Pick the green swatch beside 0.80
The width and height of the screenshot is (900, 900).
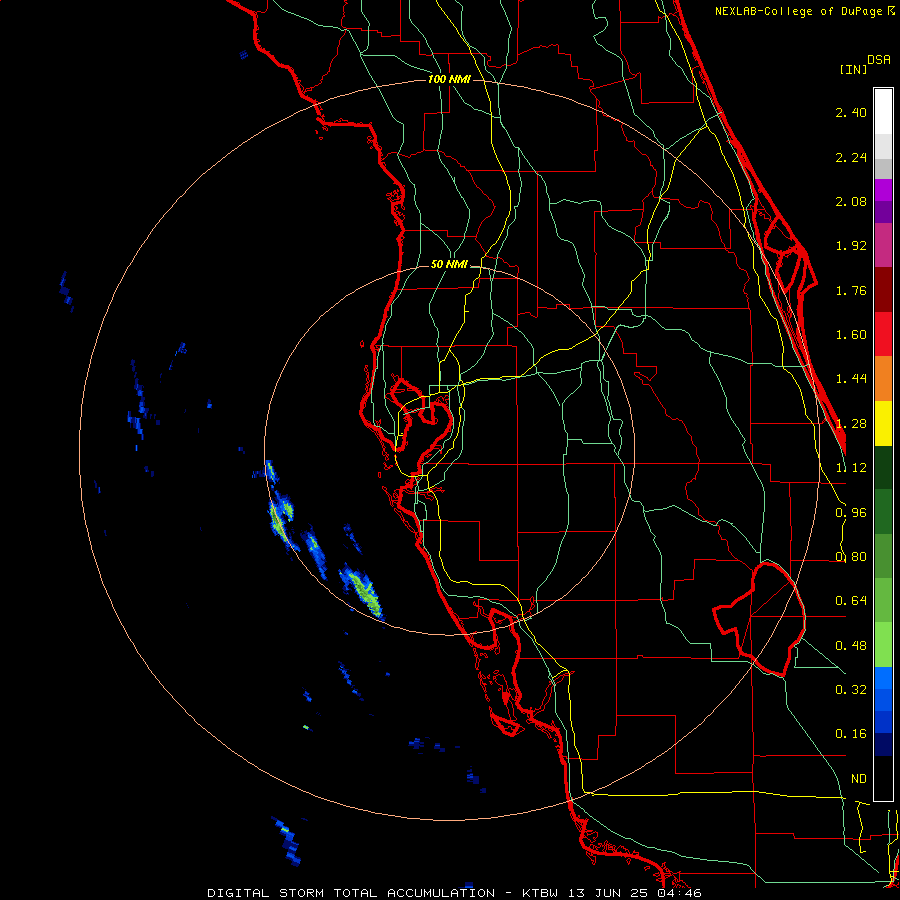[x=883, y=556]
